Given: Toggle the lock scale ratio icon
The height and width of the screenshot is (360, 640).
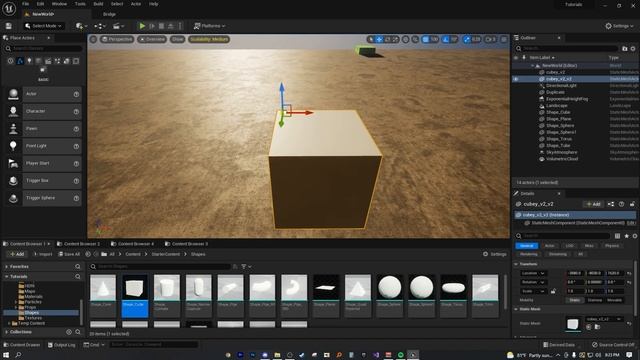Looking at the screenshot, I should coord(553,291).
